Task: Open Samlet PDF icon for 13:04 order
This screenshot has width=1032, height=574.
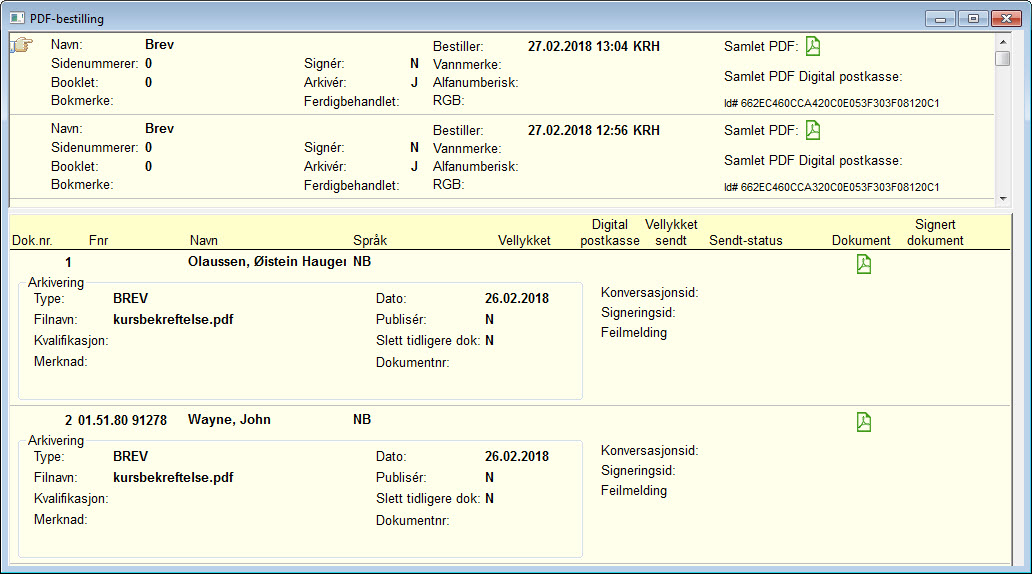Action: point(813,46)
